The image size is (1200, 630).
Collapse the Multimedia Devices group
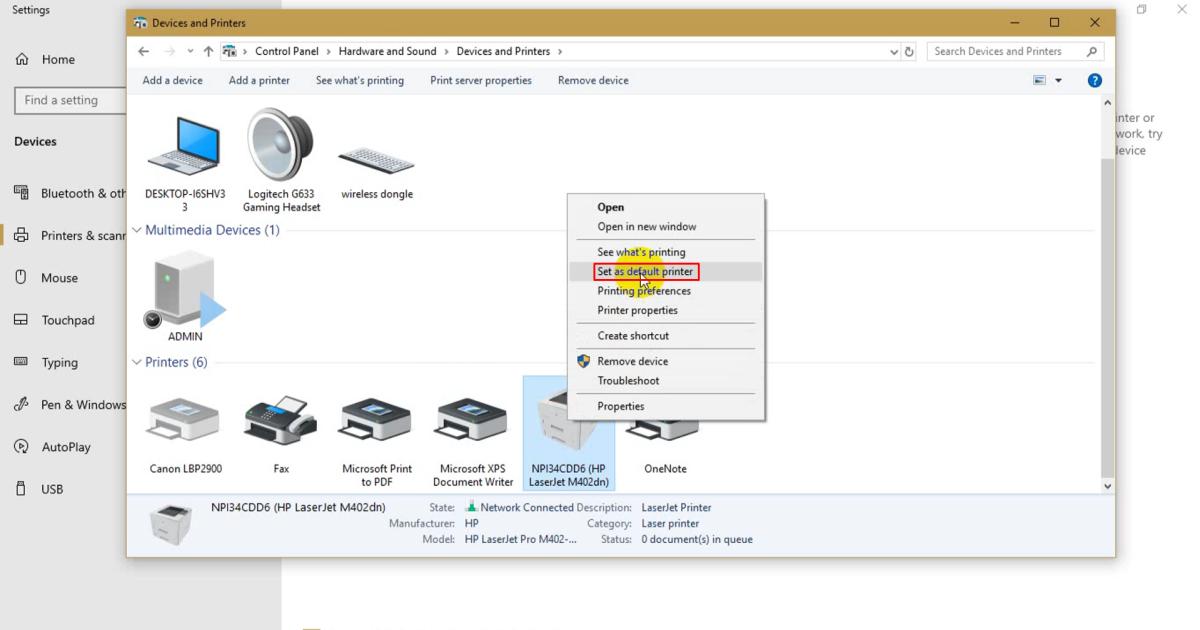137,230
